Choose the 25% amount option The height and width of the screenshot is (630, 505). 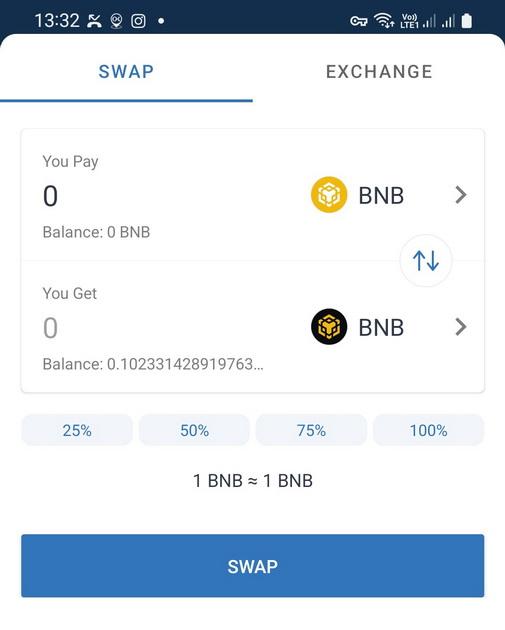tap(77, 430)
